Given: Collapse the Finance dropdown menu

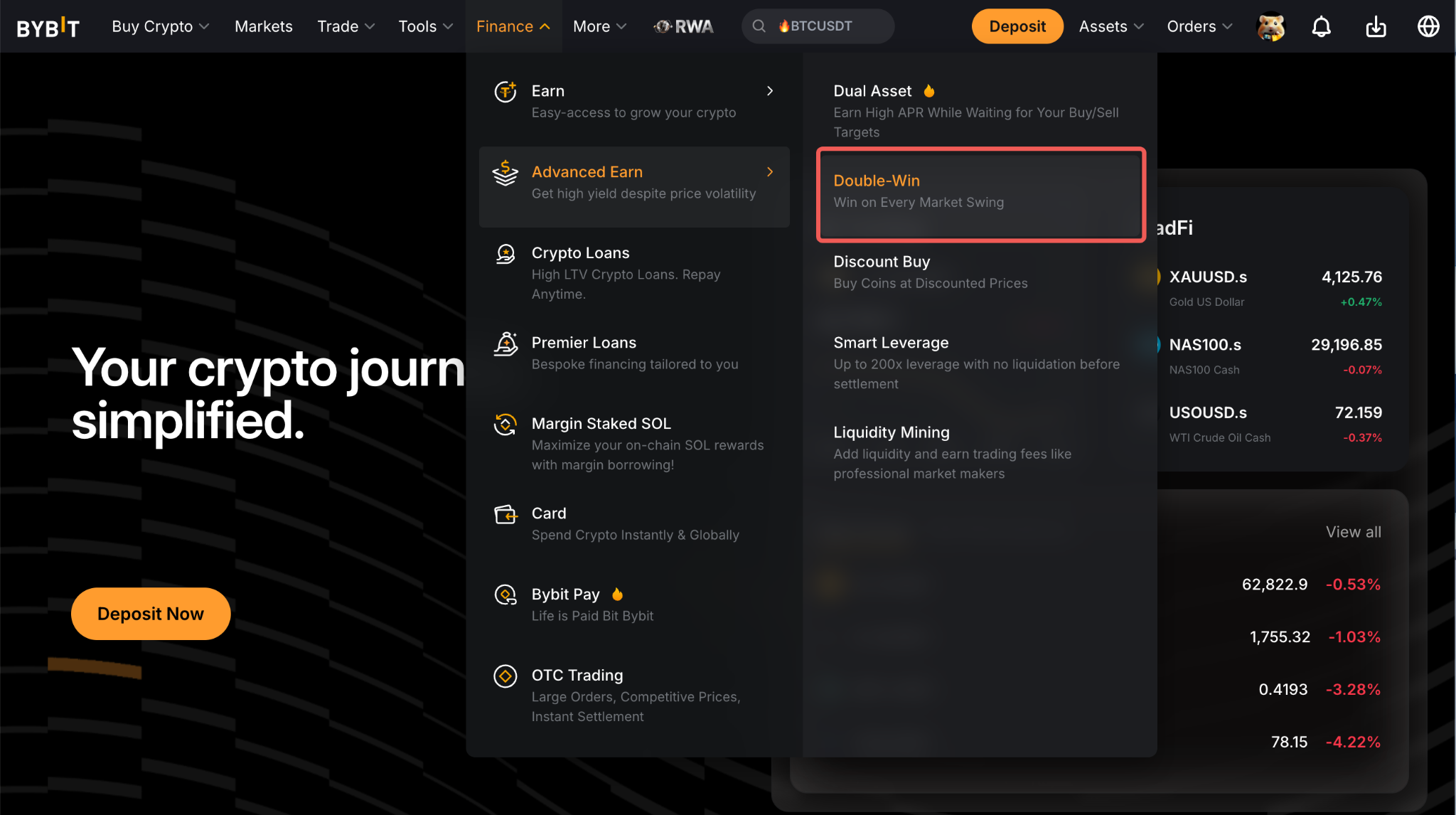Looking at the screenshot, I should pyautogui.click(x=513, y=26).
